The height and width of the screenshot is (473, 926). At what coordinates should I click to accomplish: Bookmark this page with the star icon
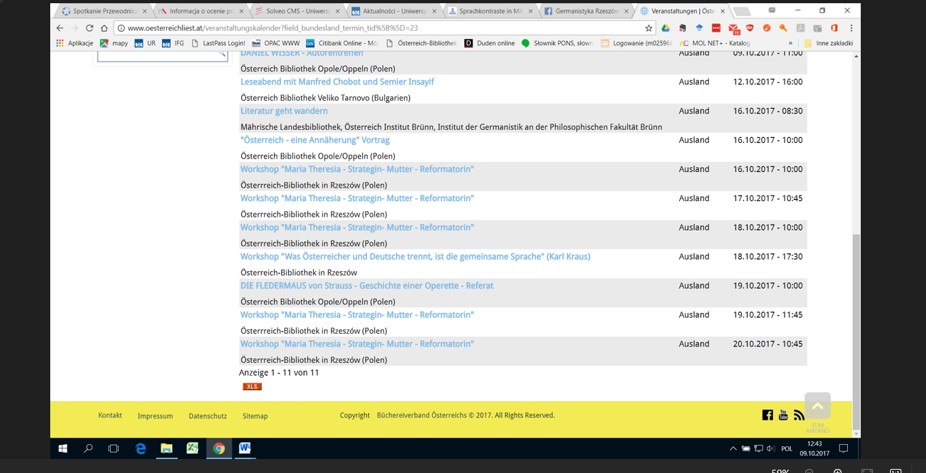(648, 28)
